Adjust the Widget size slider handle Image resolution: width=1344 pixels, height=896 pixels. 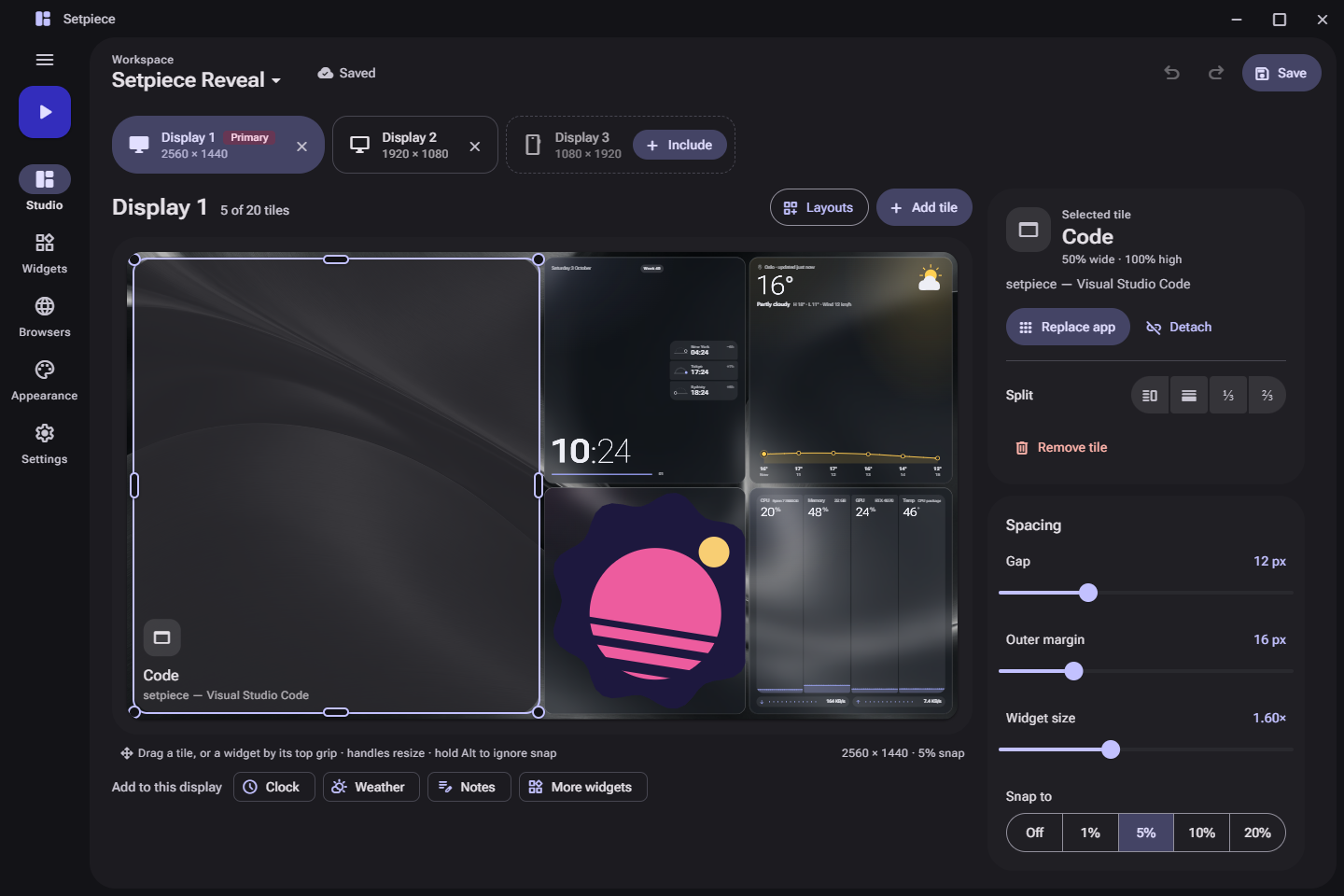click(x=1111, y=749)
